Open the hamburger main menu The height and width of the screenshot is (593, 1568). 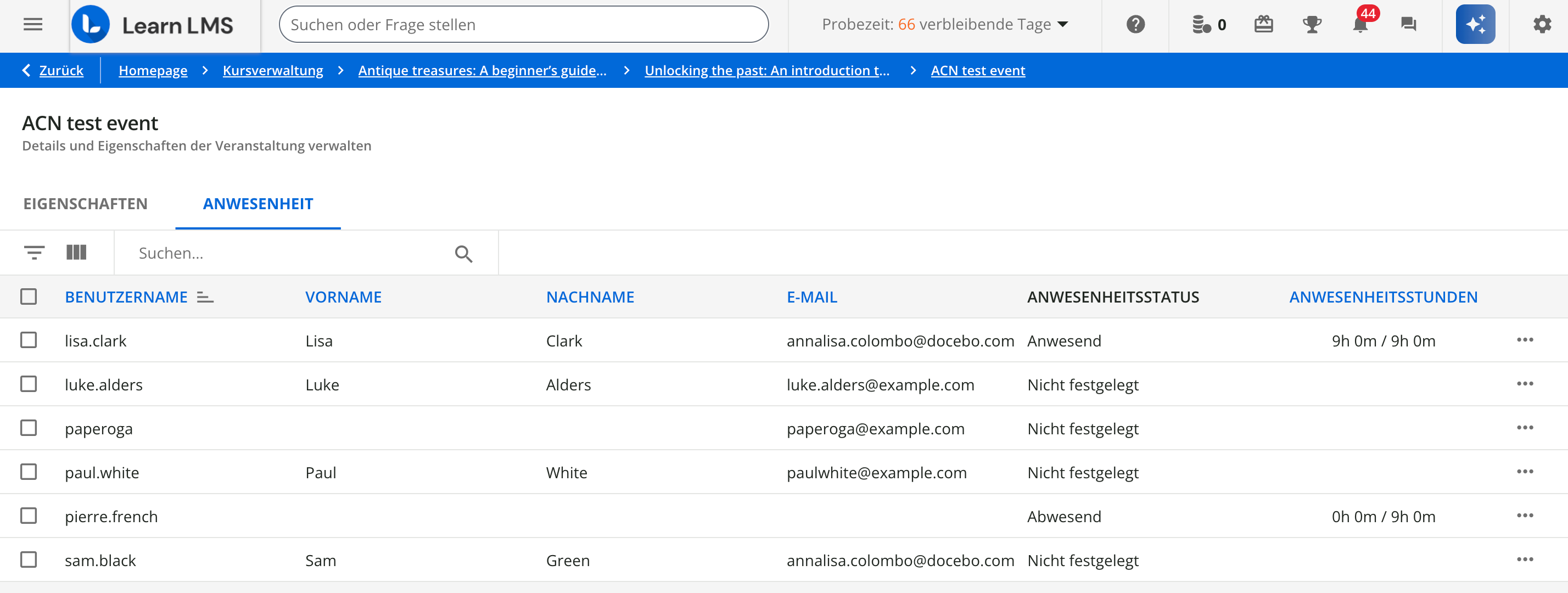33,24
